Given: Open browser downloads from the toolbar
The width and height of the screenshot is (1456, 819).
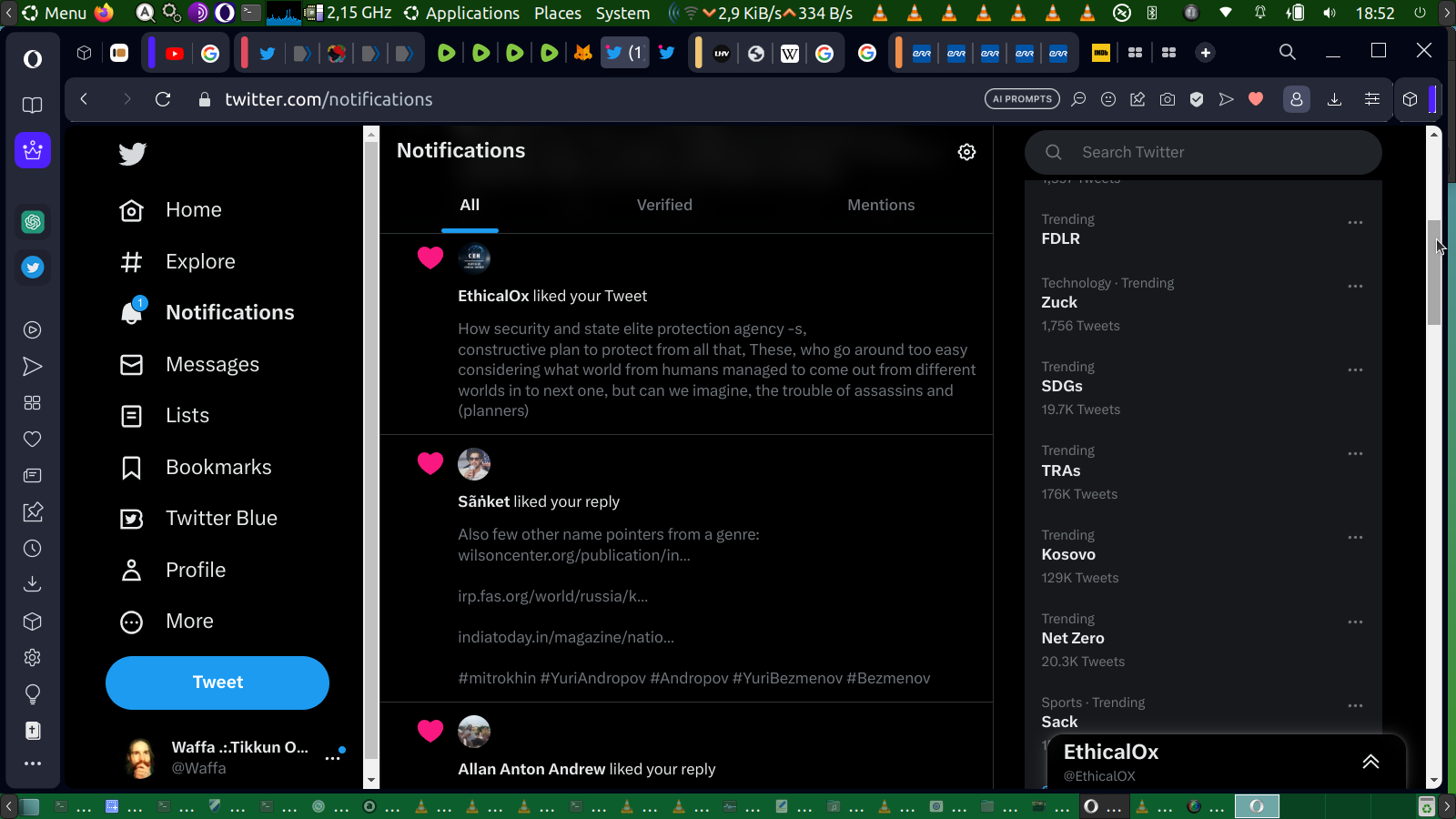Looking at the screenshot, I should (x=1335, y=99).
